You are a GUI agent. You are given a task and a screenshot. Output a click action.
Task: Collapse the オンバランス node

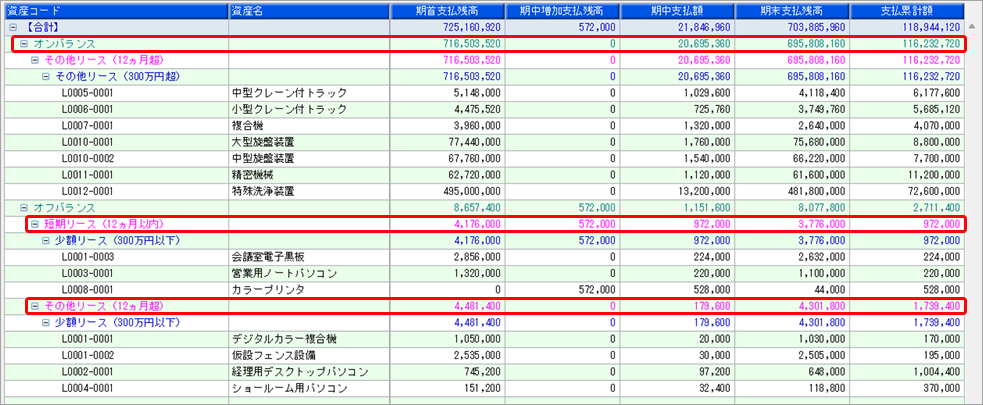coord(24,45)
